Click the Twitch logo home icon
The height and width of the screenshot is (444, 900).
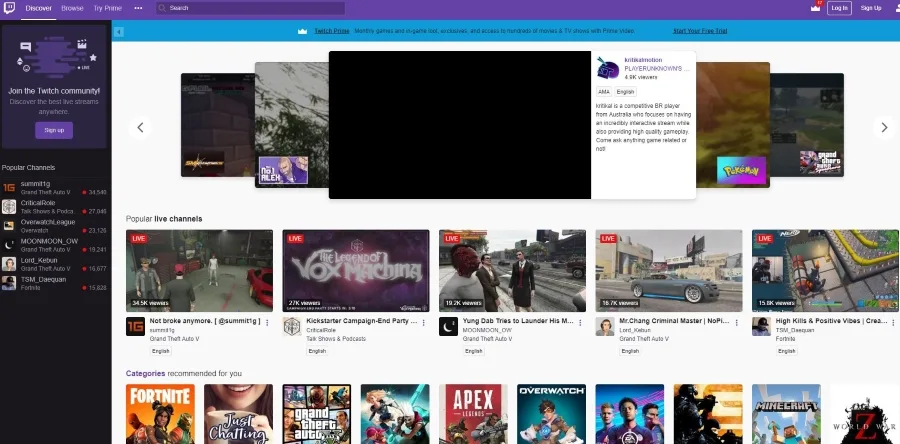(x=9, y=8)
